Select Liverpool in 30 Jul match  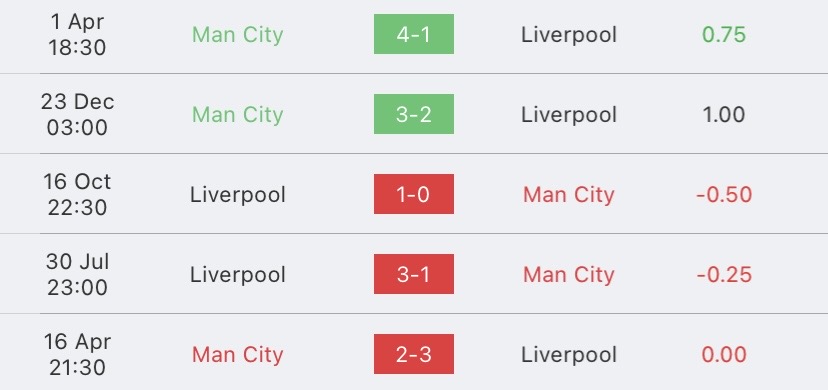coord(238,274)
